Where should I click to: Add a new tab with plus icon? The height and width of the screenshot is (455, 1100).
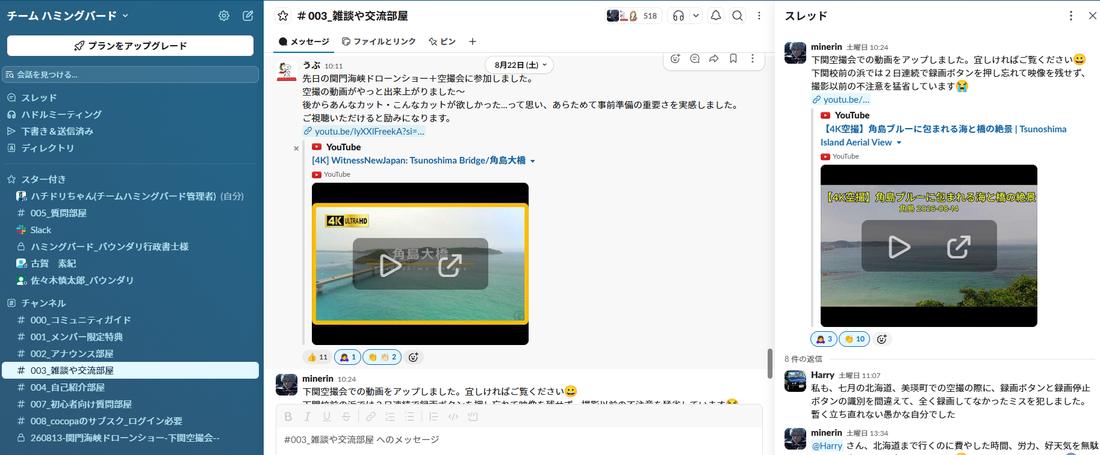click(x=472, y=41)
